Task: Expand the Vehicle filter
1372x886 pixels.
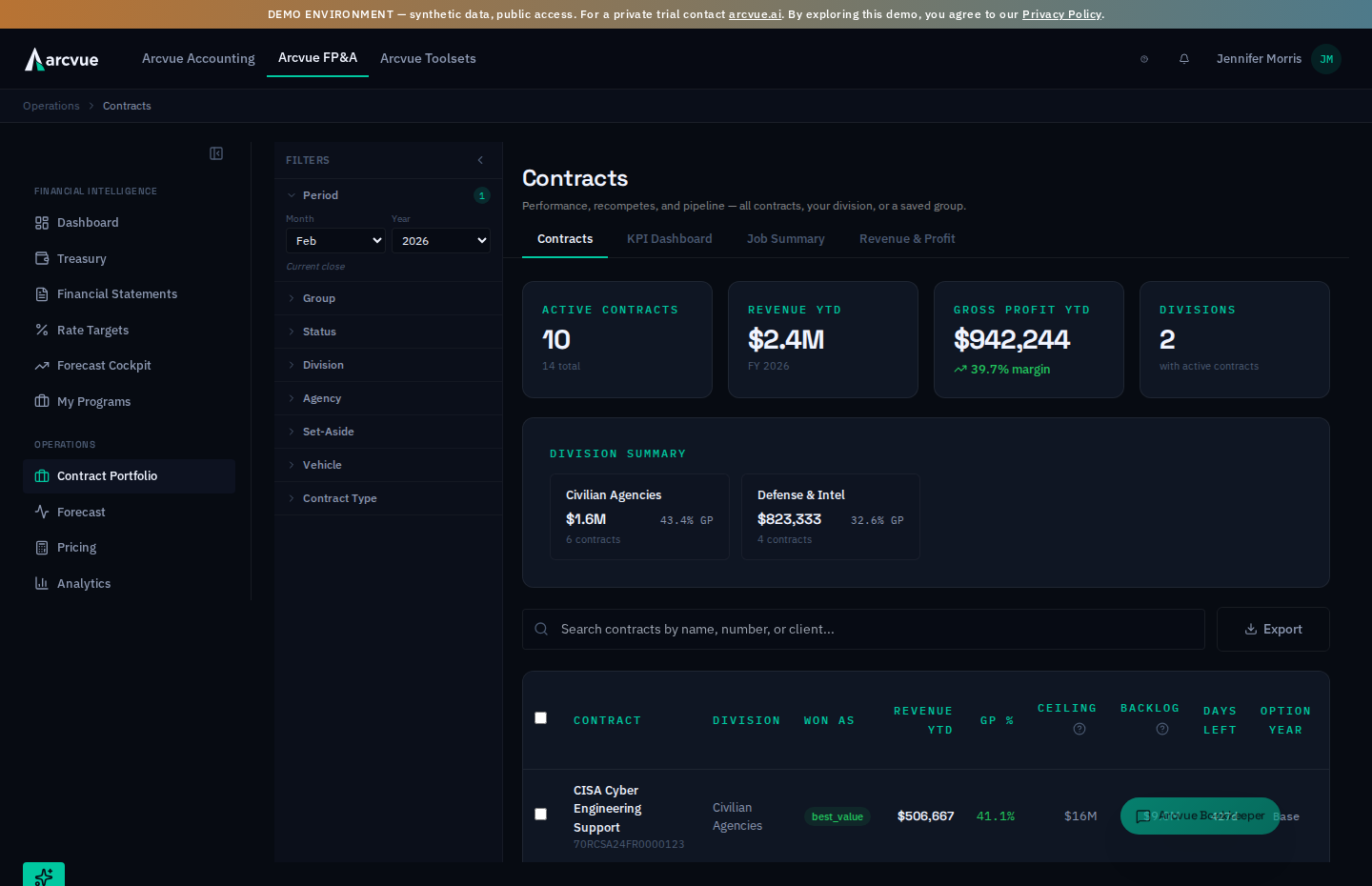Action: point(388,465)
